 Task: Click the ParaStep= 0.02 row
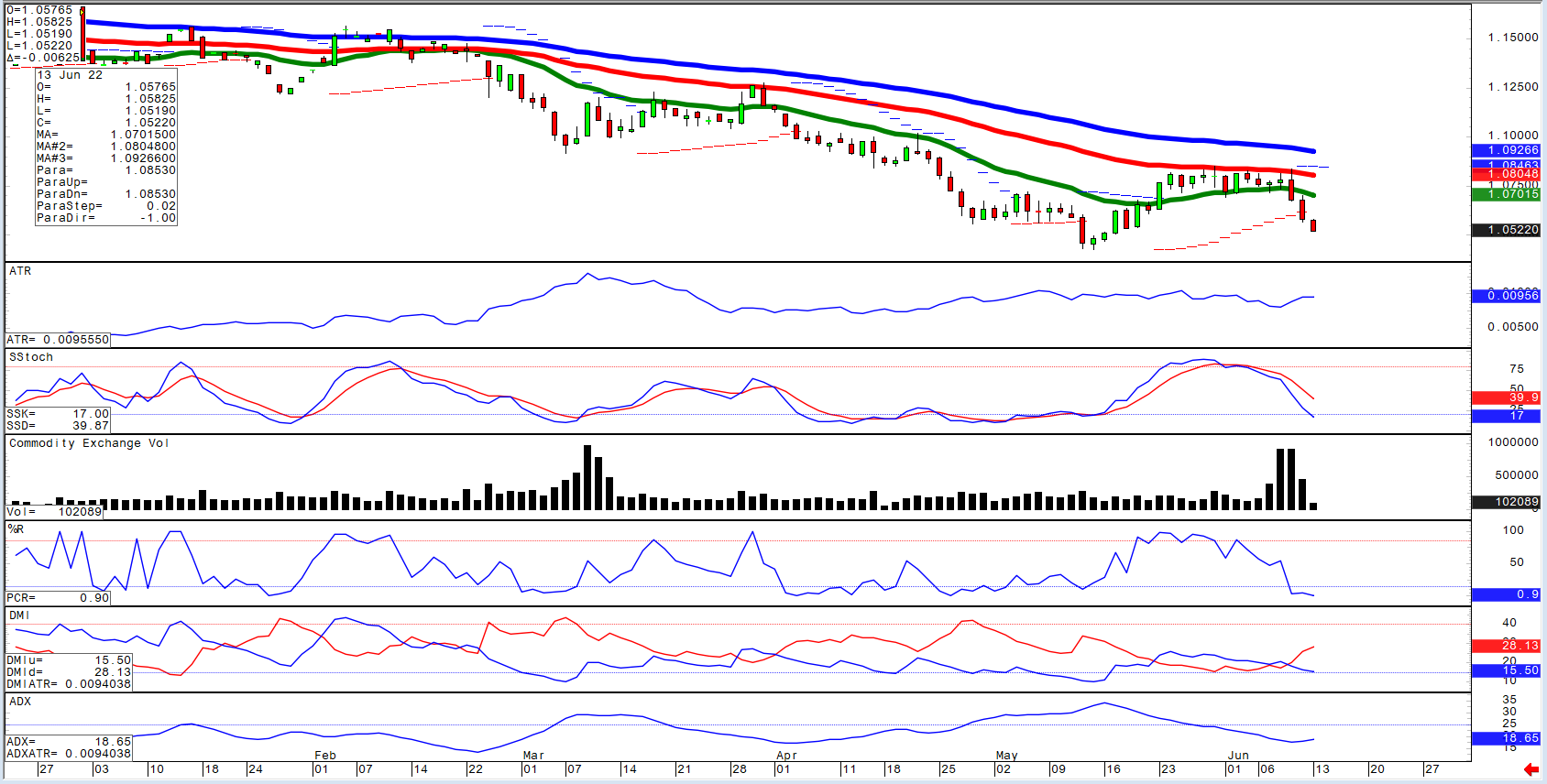click(106, 206)
